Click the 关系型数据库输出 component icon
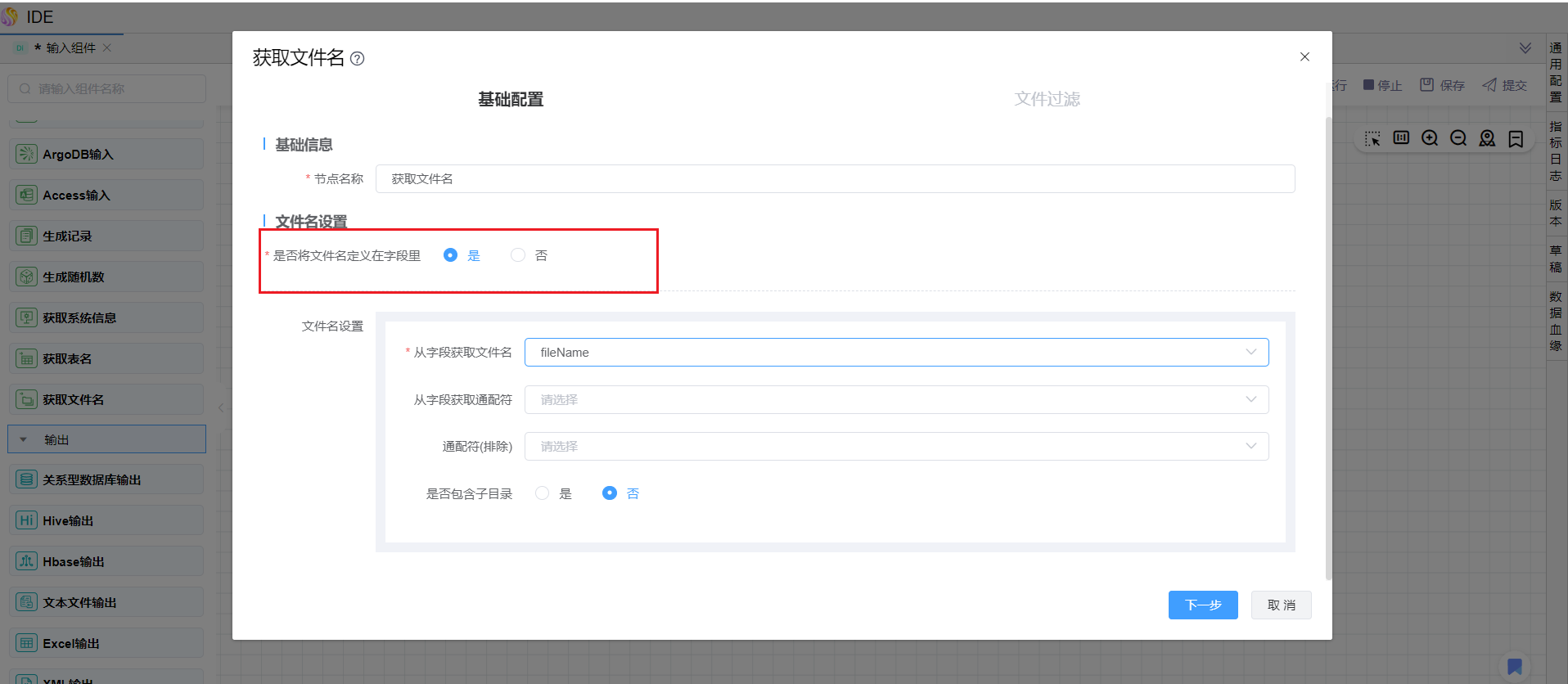1568x684 pixels. (27, 479)
